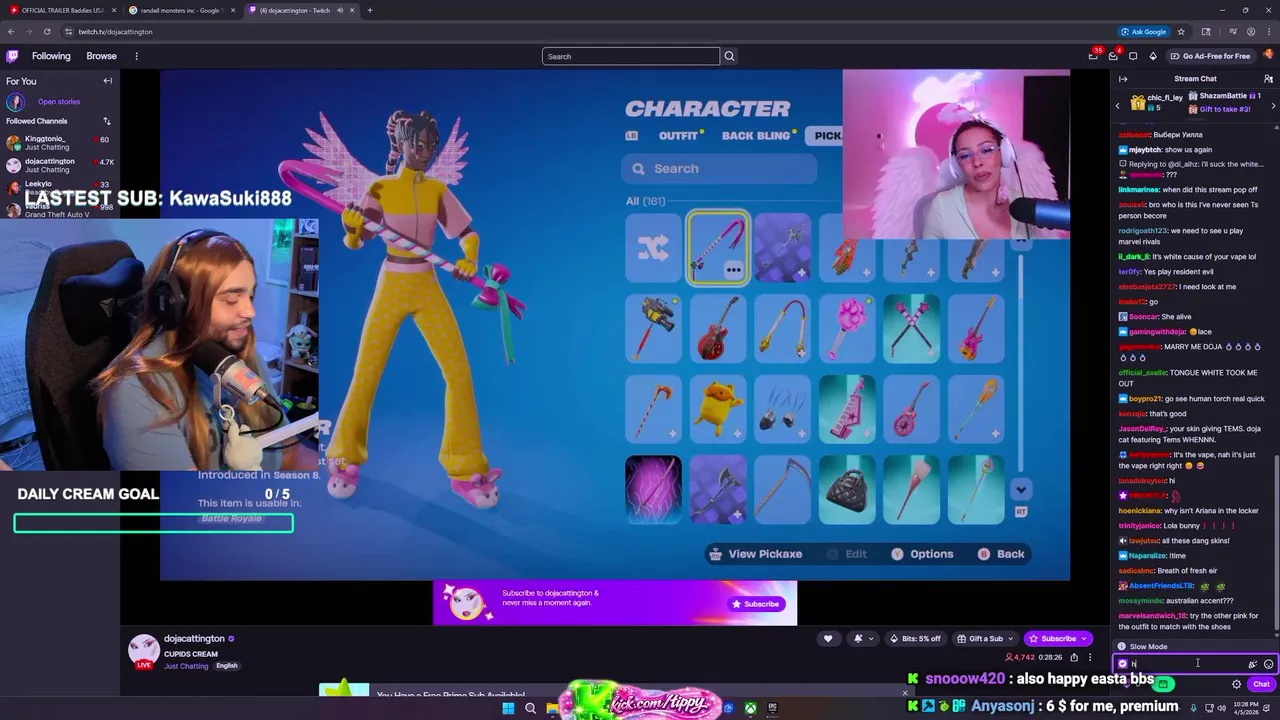Screen dimensions: 1280x720
Task: Click the English tag
Action: coord(227,666)
